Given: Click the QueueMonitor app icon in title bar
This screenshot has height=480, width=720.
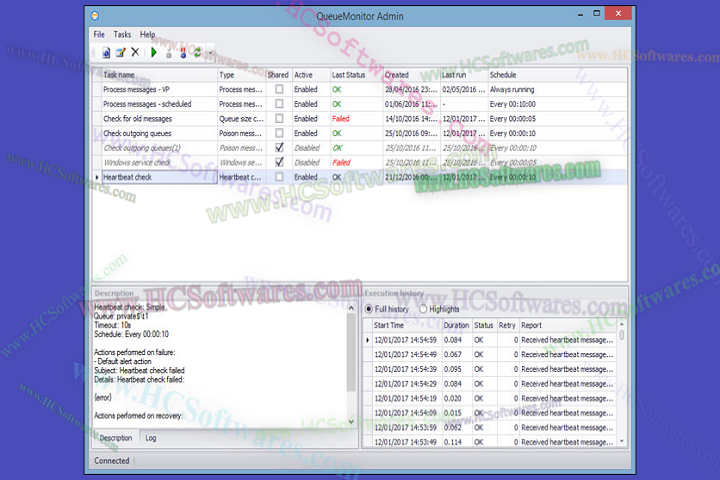Looking at the screenshot, I should click(95, 16).
